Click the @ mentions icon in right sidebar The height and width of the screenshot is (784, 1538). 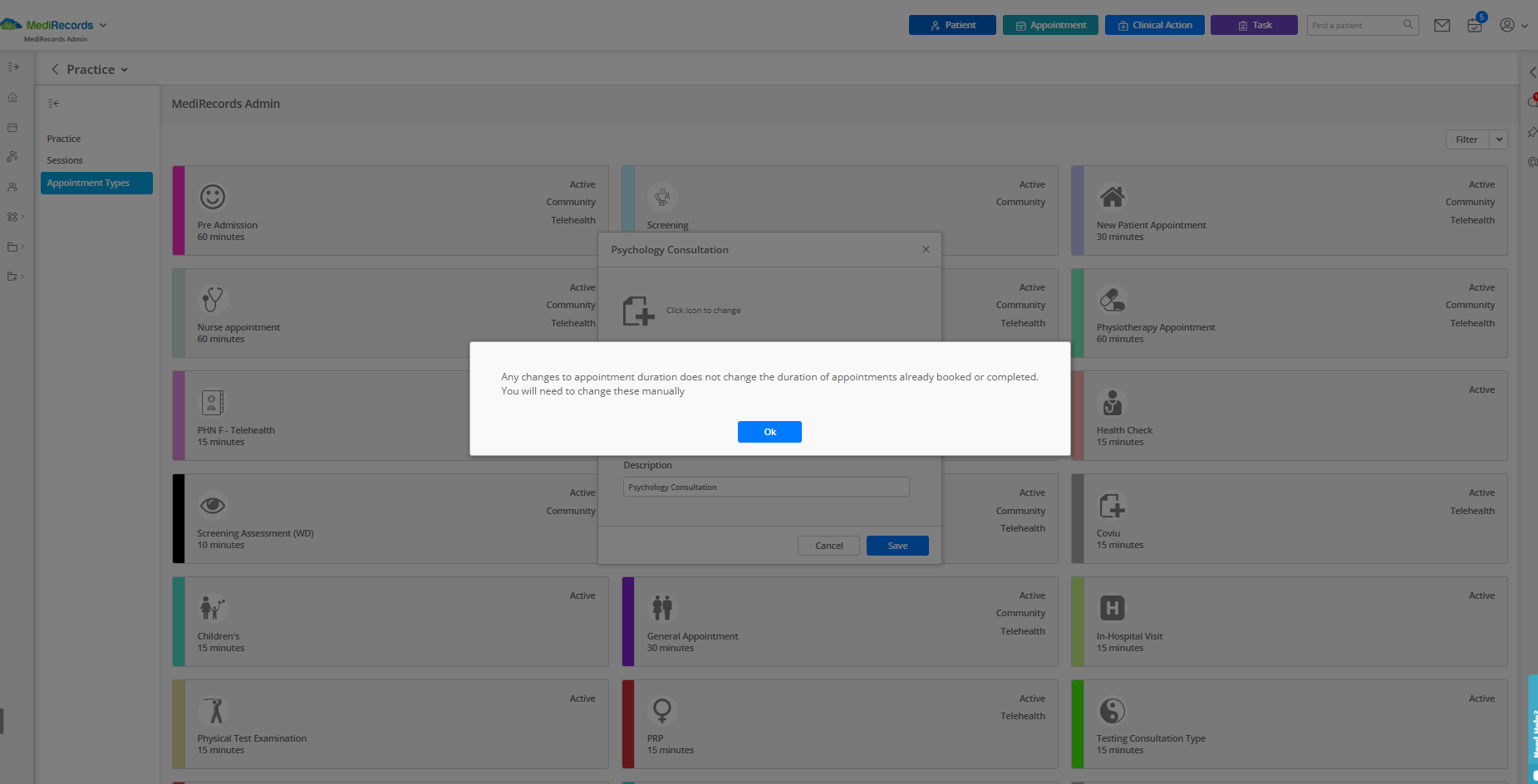(x=1533, y=161)
